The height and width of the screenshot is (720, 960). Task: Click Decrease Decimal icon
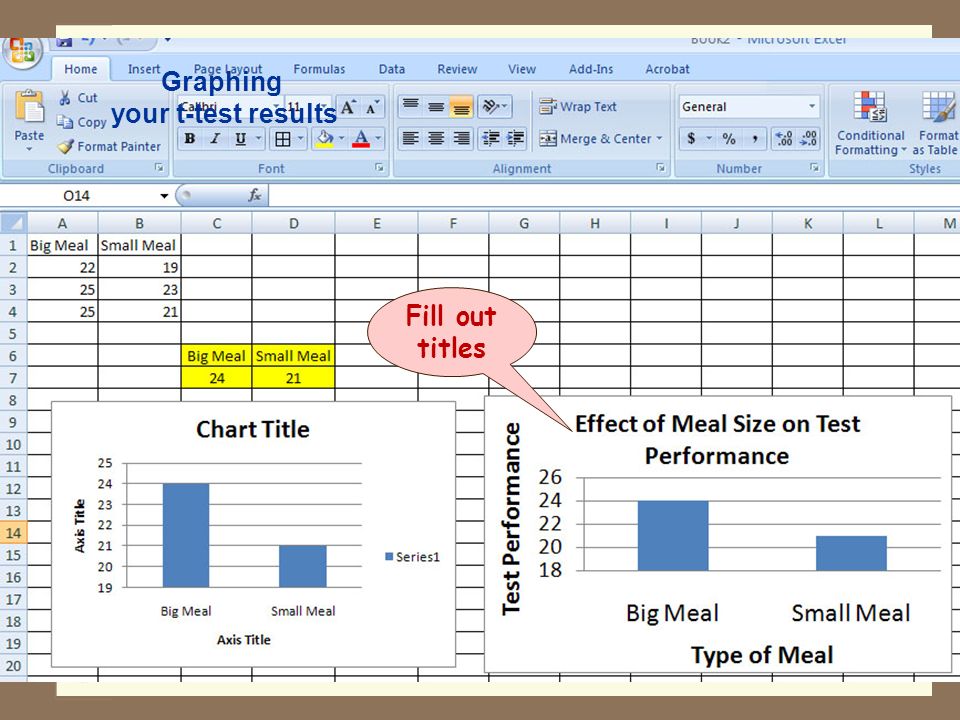pos(808,138)
